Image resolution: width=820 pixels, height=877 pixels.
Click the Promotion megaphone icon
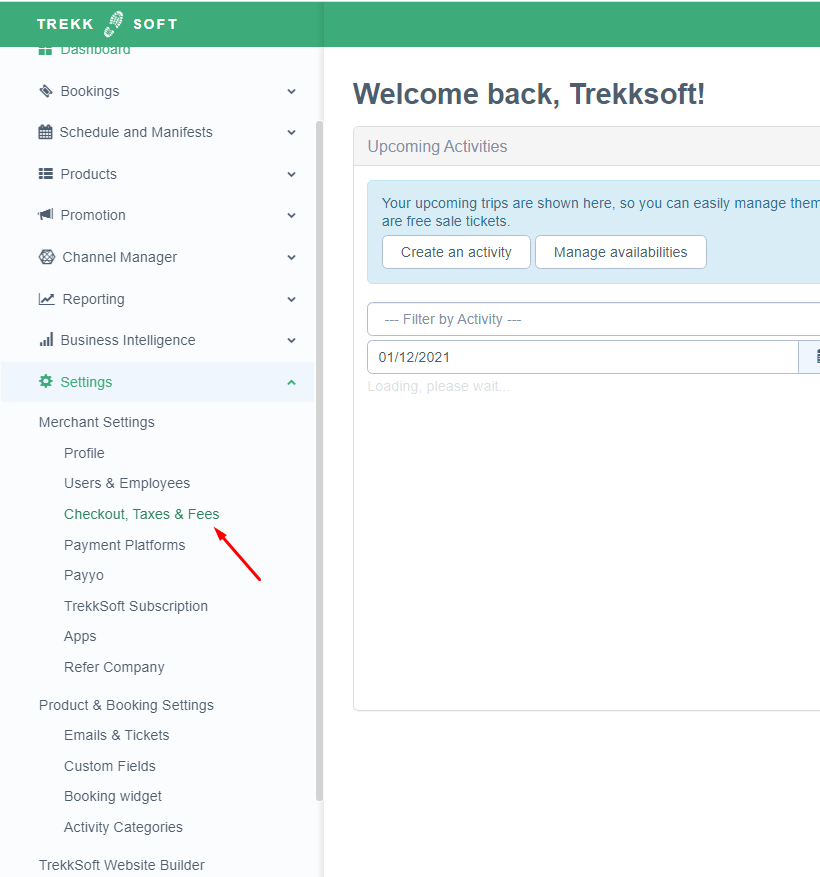coord(46,215)
